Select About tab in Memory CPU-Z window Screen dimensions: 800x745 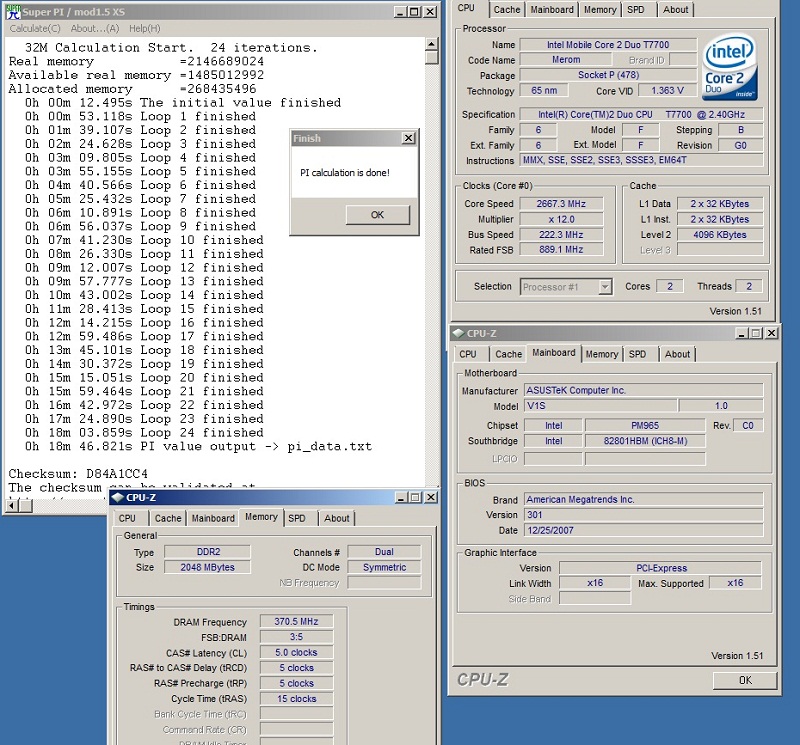[x=337, y=518]
